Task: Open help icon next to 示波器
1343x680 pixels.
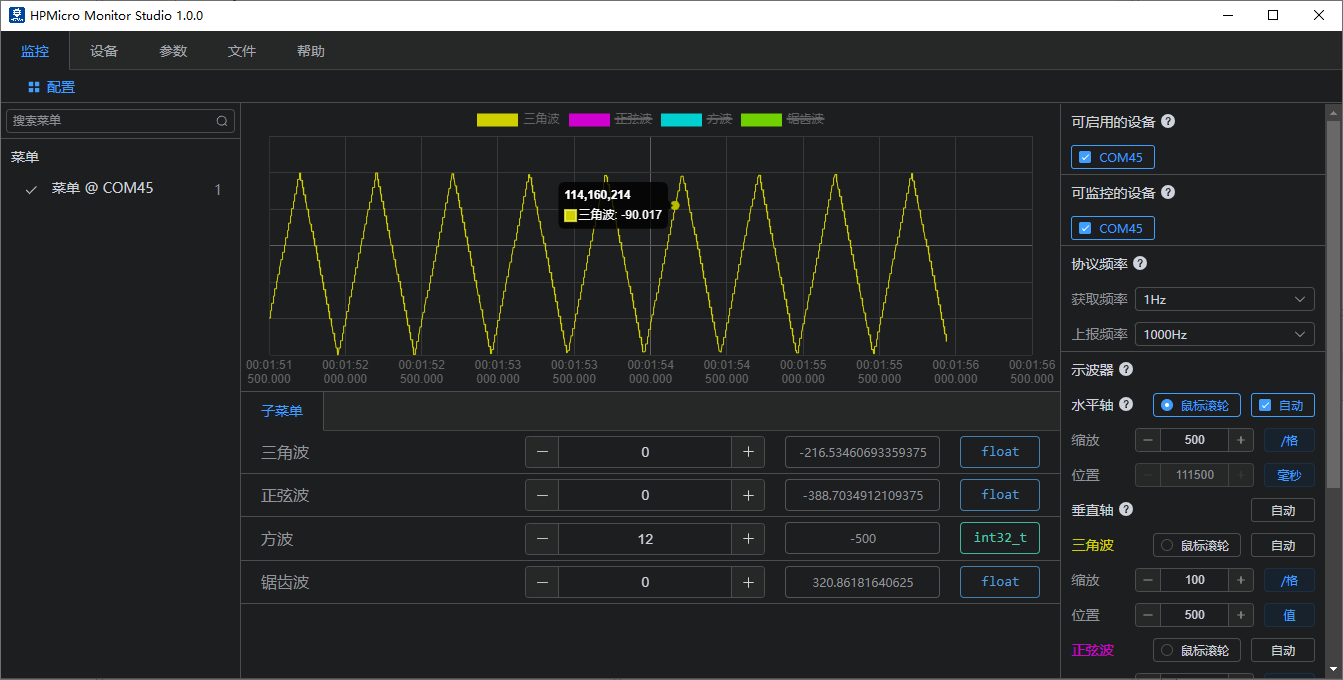Action: pyautogui.click(x=1126, y=369)
